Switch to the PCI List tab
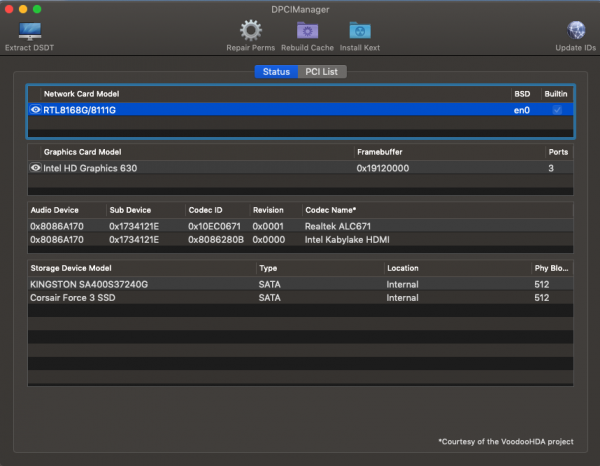This screenshot has height=466, width=600. click(321, 72)
